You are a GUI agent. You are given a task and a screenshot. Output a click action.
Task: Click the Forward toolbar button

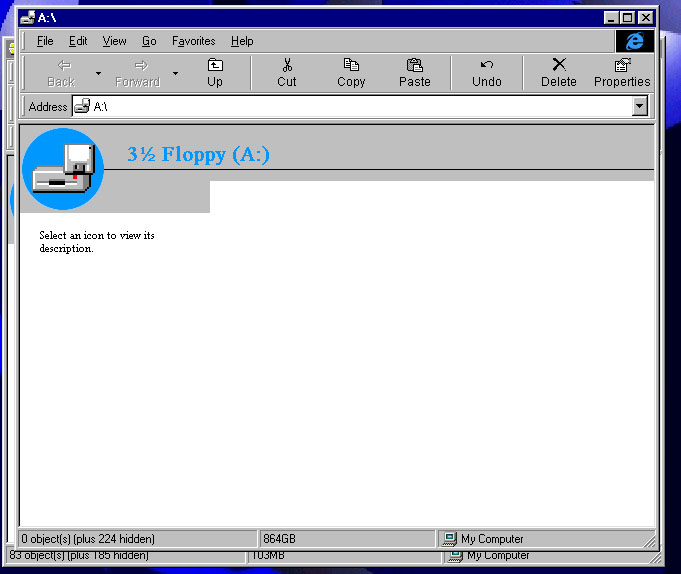[138, 73]
